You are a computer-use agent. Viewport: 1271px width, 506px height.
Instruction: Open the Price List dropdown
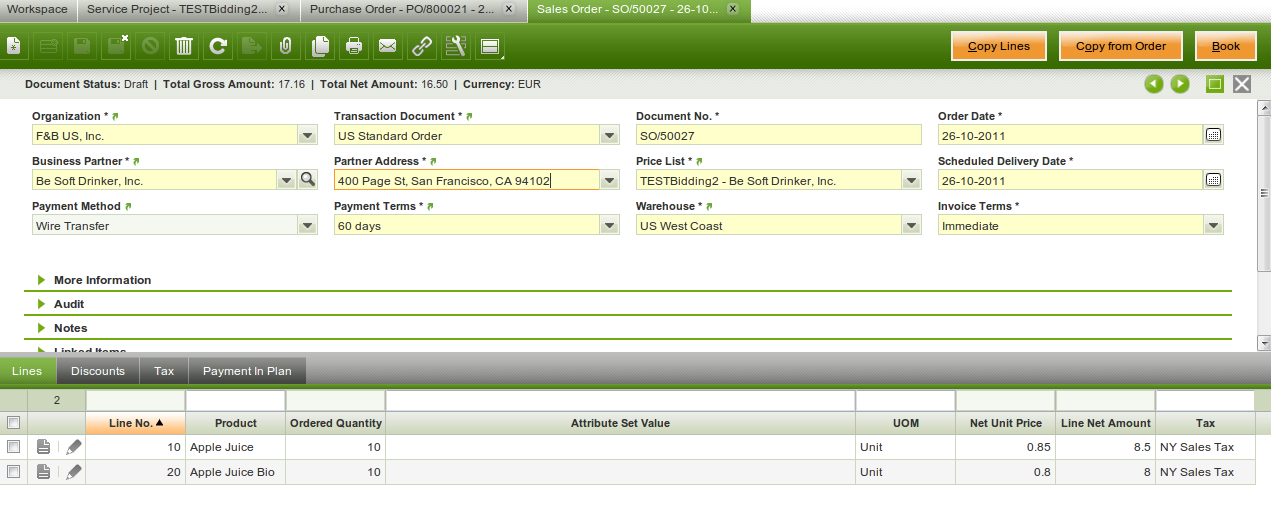click(911, 181)
